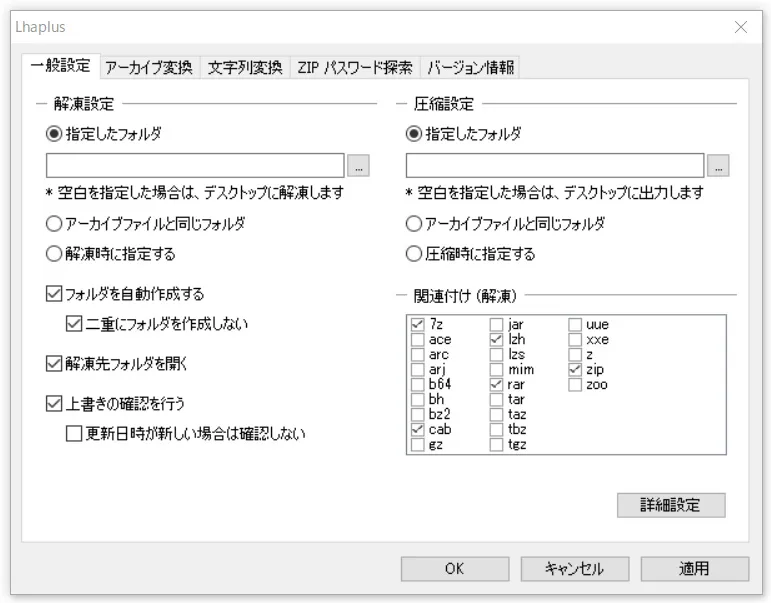Screen dimensions: 771x603
Task: Check the tgz file association
Action: coord(497,445)
